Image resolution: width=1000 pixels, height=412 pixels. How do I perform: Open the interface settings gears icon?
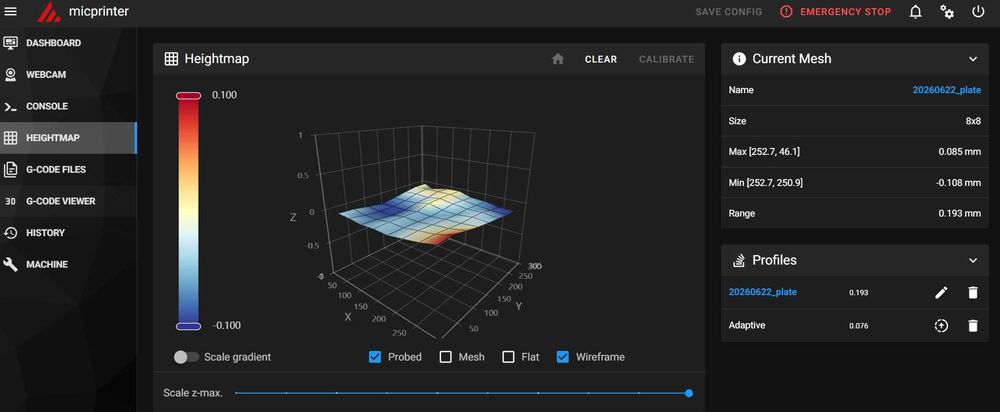[947, 11]
